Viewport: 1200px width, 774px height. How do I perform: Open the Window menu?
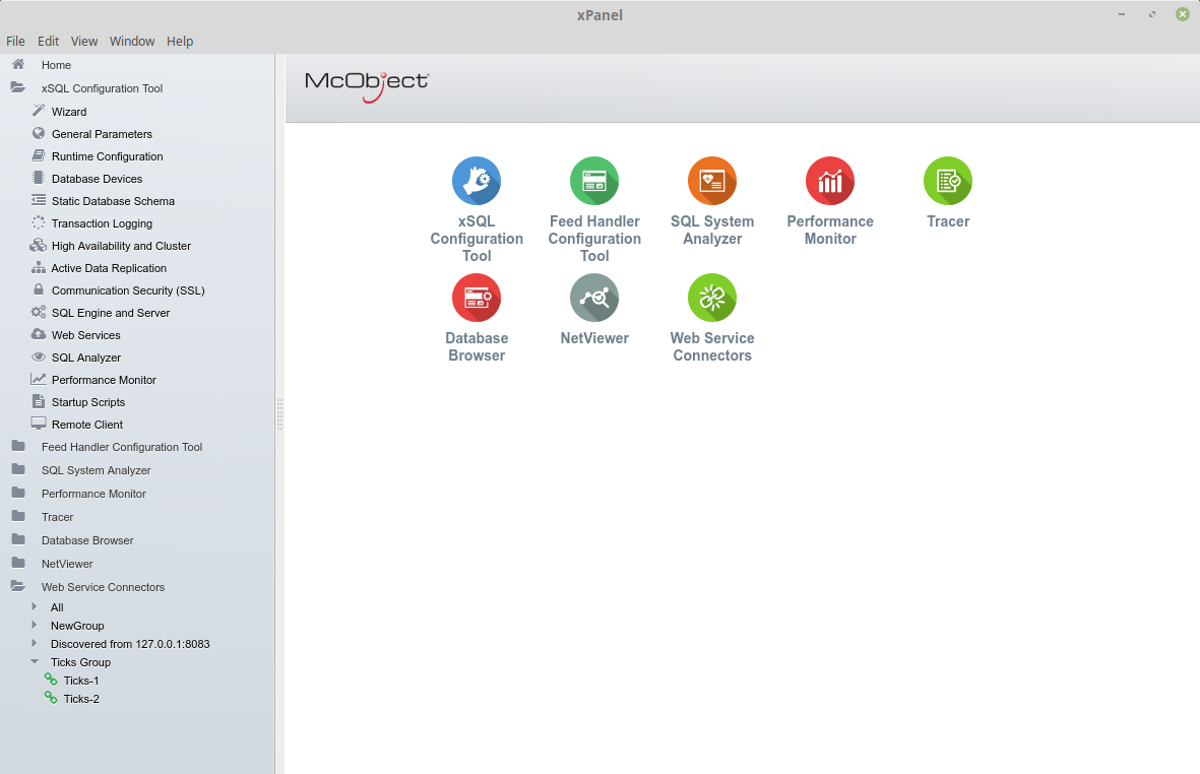[132, 41]
